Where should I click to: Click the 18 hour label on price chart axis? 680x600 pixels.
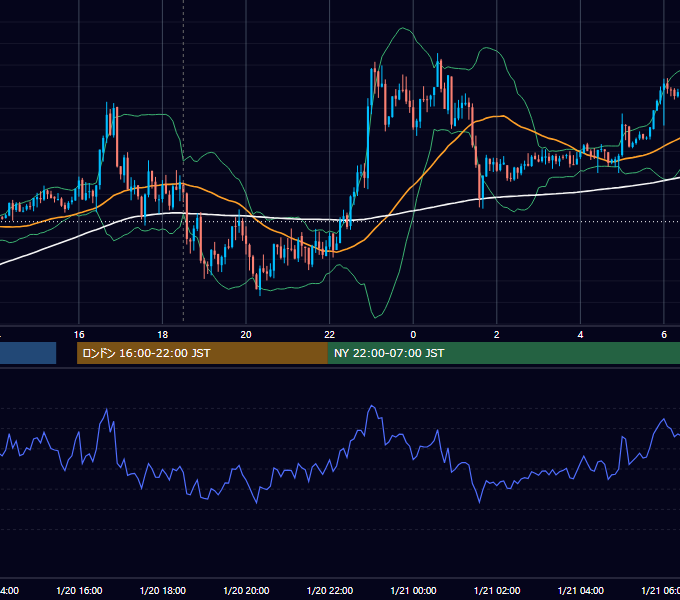pos(163,335)
